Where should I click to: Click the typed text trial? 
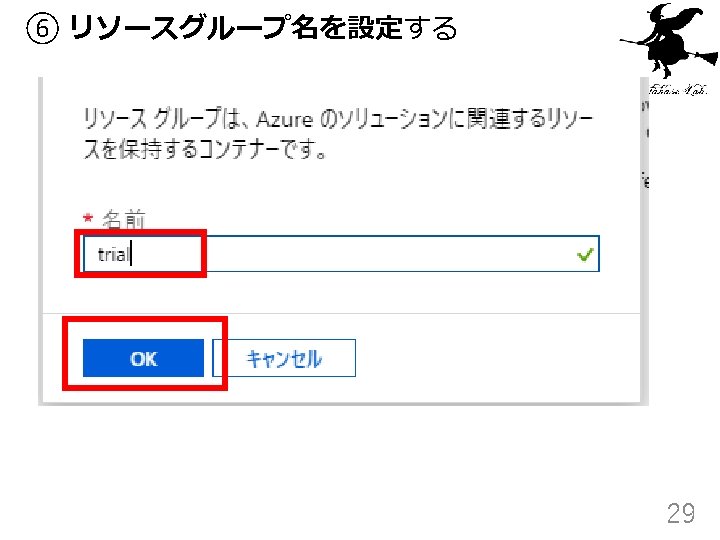pyautogui.click(x=113, y=255)
